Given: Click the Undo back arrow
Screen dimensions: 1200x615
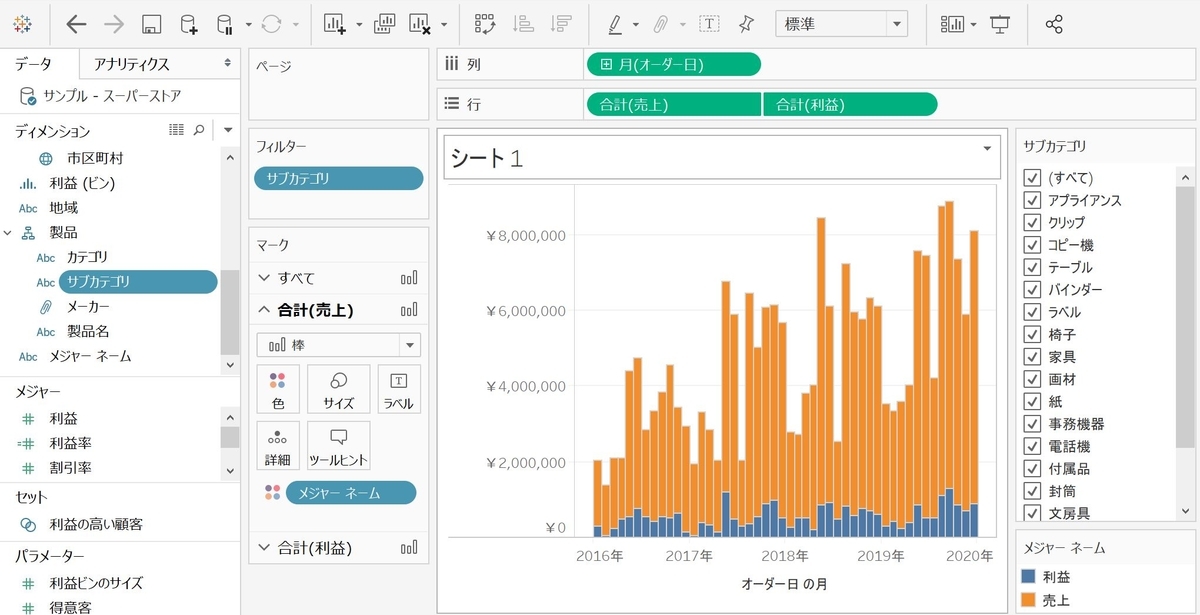Looking at the screenshot, I should pos(76,23).
